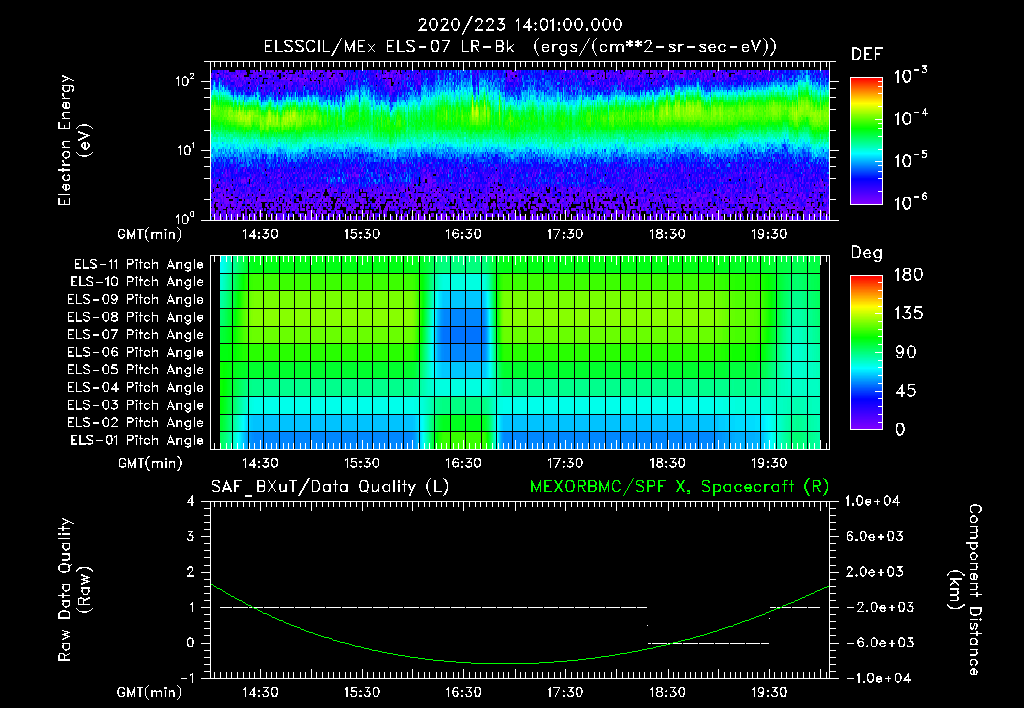Click the Raw Data Quality (Raw) axis label

click(74, 590)
